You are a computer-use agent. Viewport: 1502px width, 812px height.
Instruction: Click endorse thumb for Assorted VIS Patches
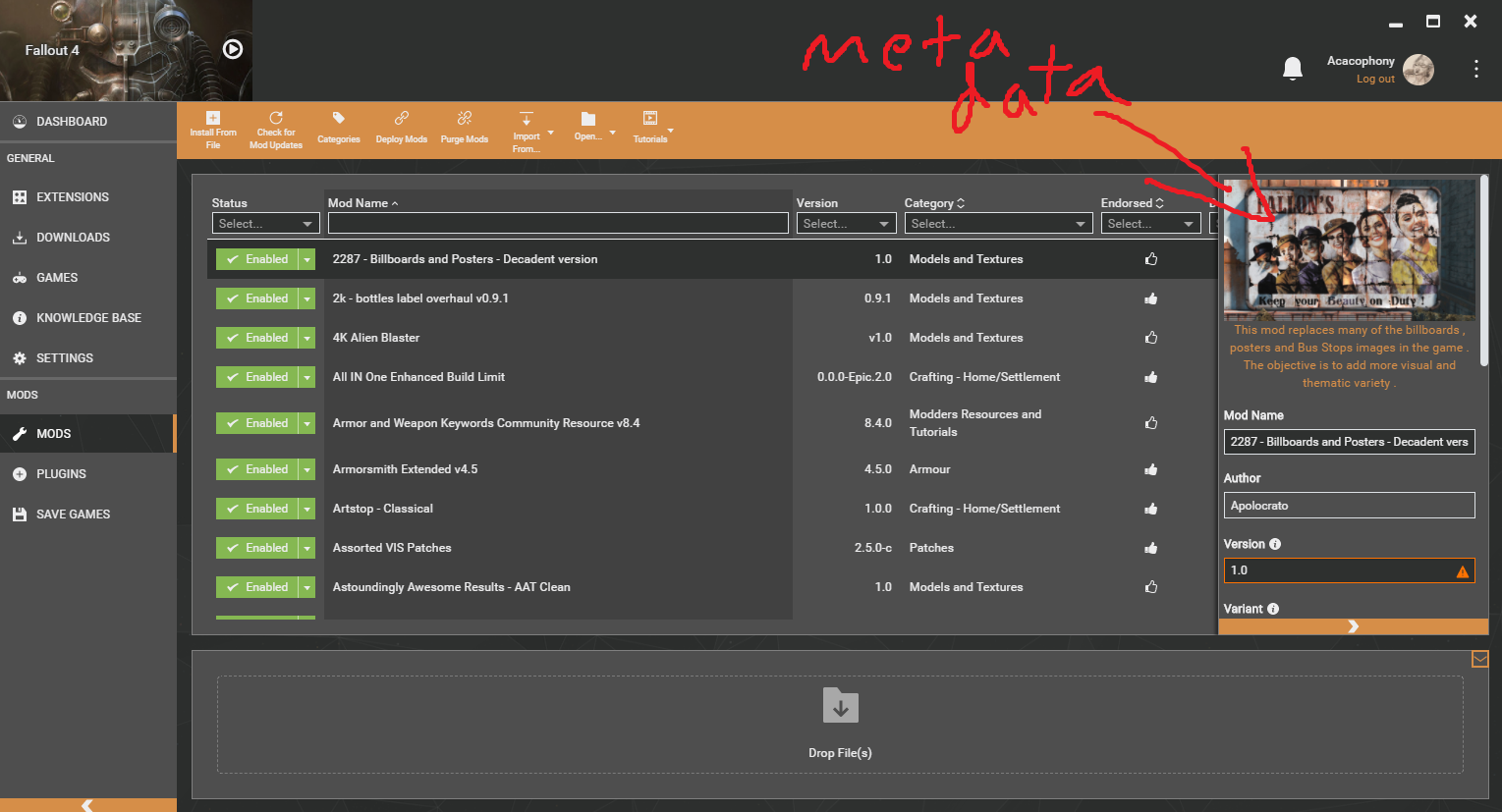tap(1151, 548)
